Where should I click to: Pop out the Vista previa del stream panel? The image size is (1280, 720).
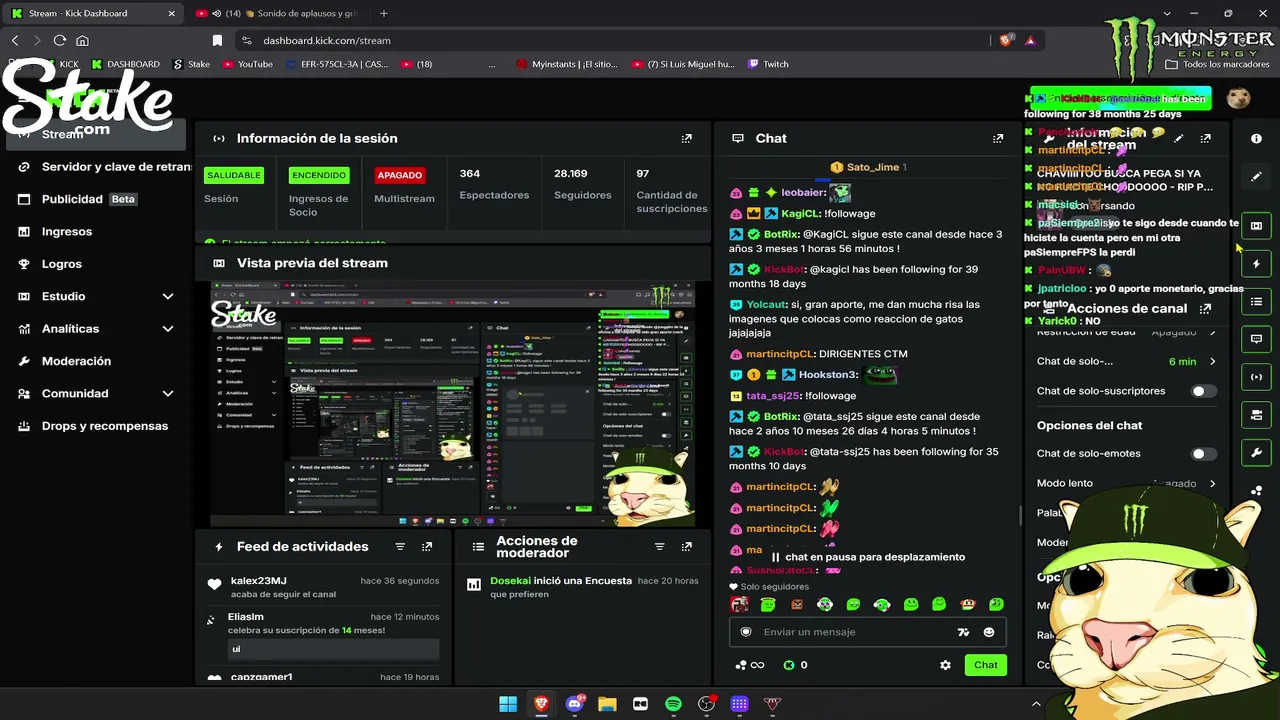[x=686, y=263]
